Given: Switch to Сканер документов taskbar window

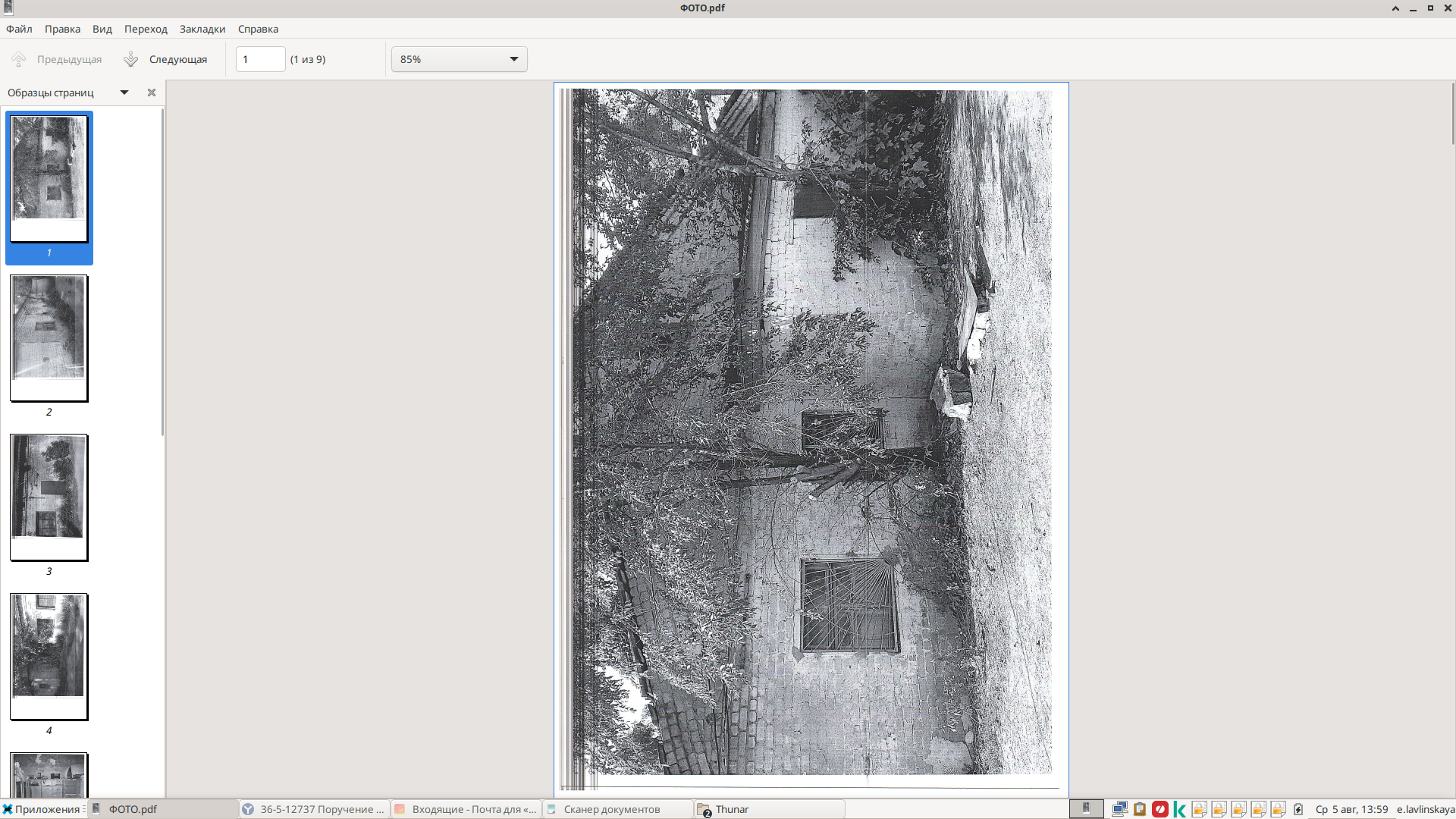Looking at the screenshot, I should pos(618,809).
